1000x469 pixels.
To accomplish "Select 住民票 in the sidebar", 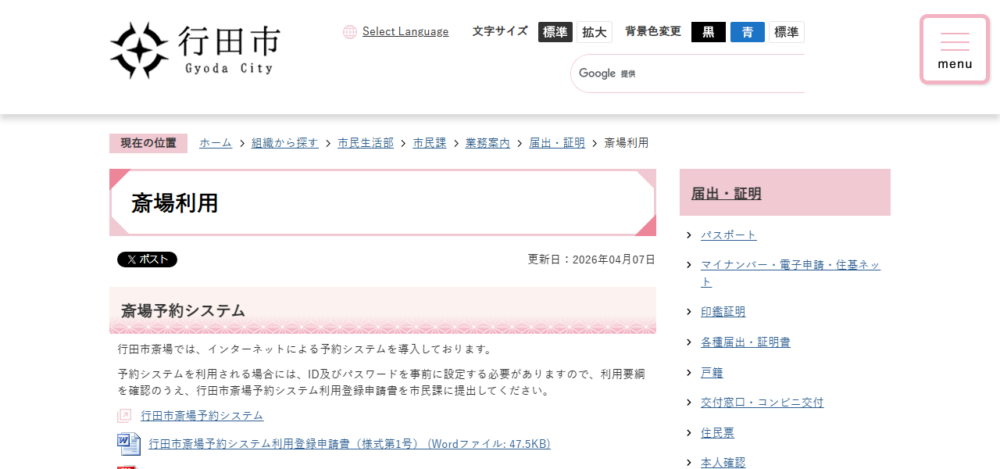I will point(717,433).
